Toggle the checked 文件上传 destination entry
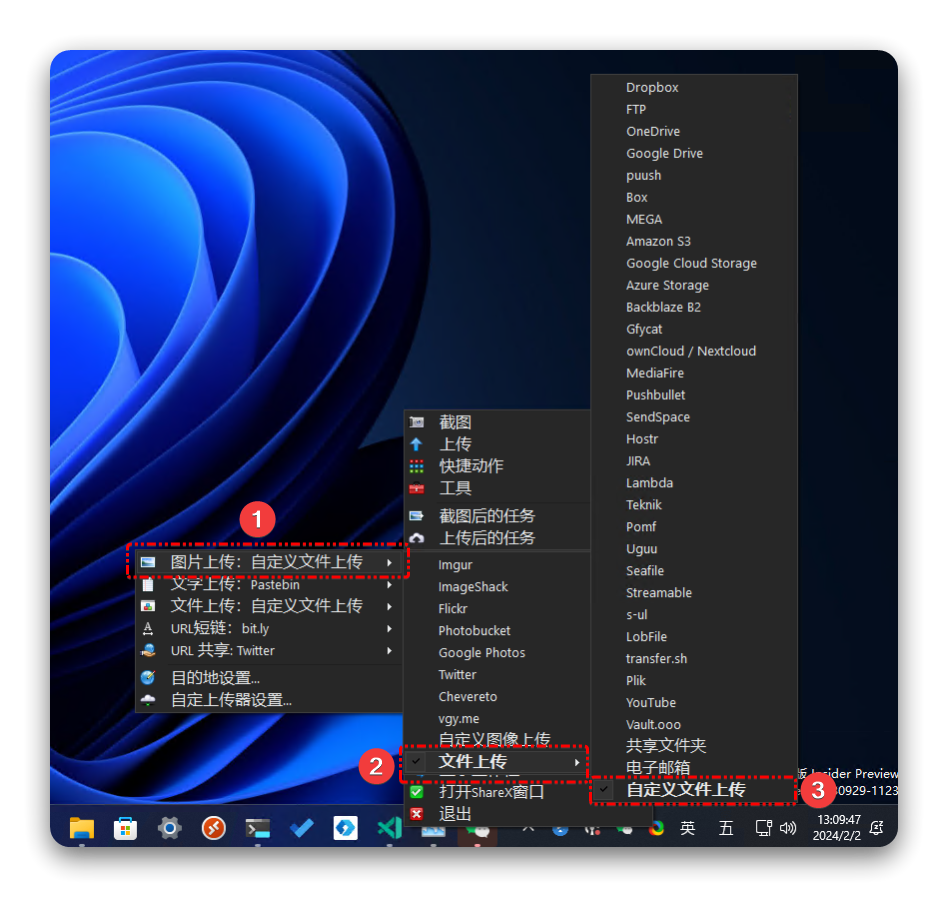 coord(496,762)
